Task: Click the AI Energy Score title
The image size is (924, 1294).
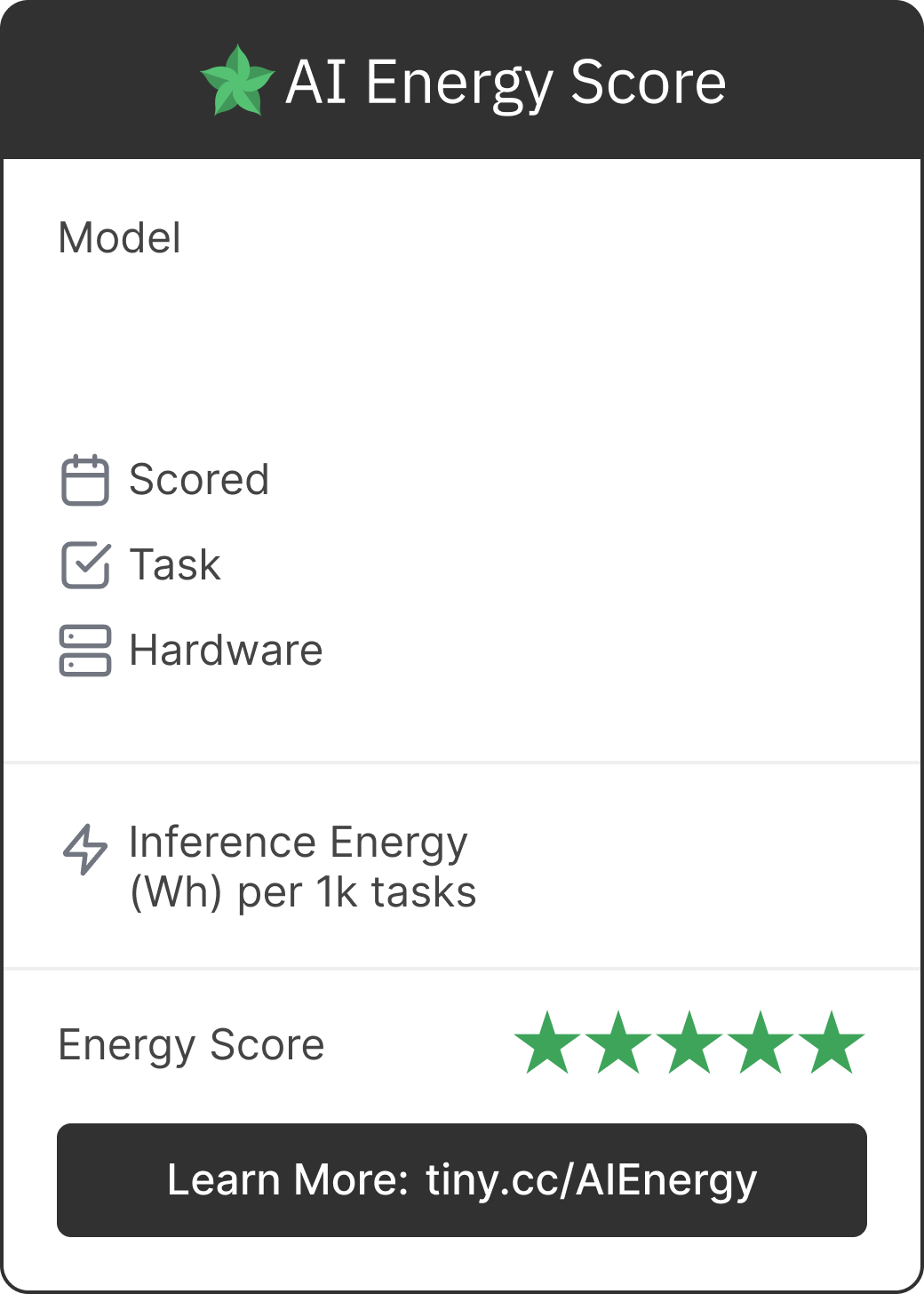Action: click(506, 84)
